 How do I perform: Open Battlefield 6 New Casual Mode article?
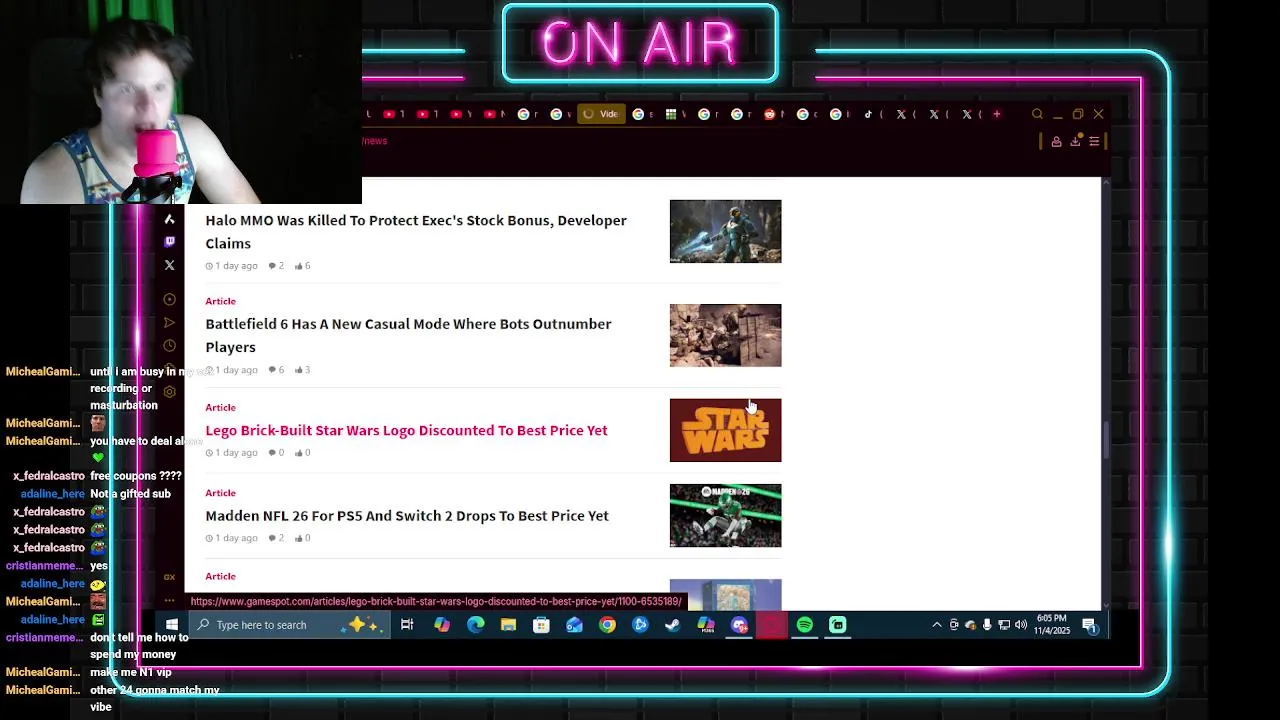coord(408,335)
